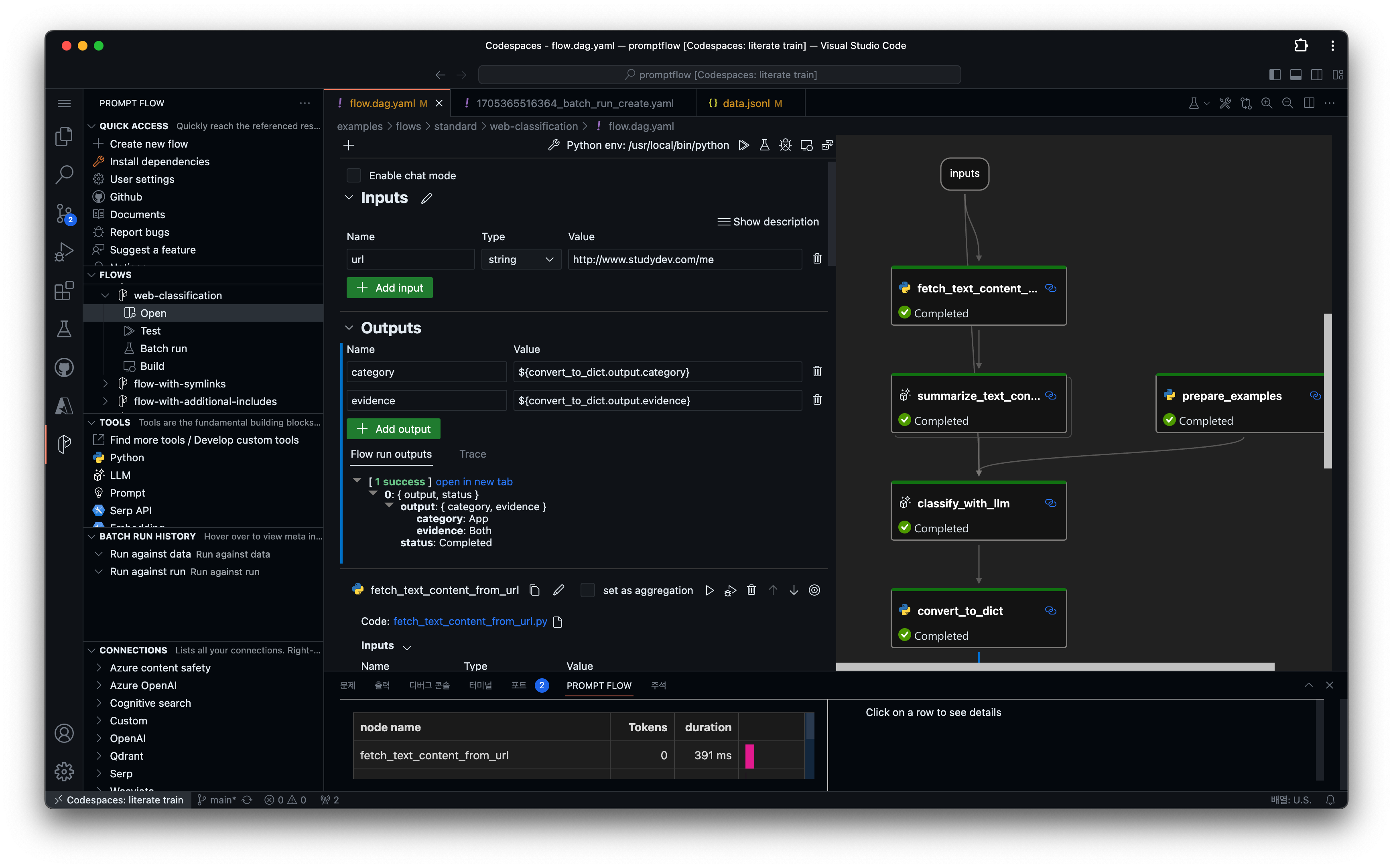
Task: Click Install dependencies in Quick Access
Action: tap(160, 162)
